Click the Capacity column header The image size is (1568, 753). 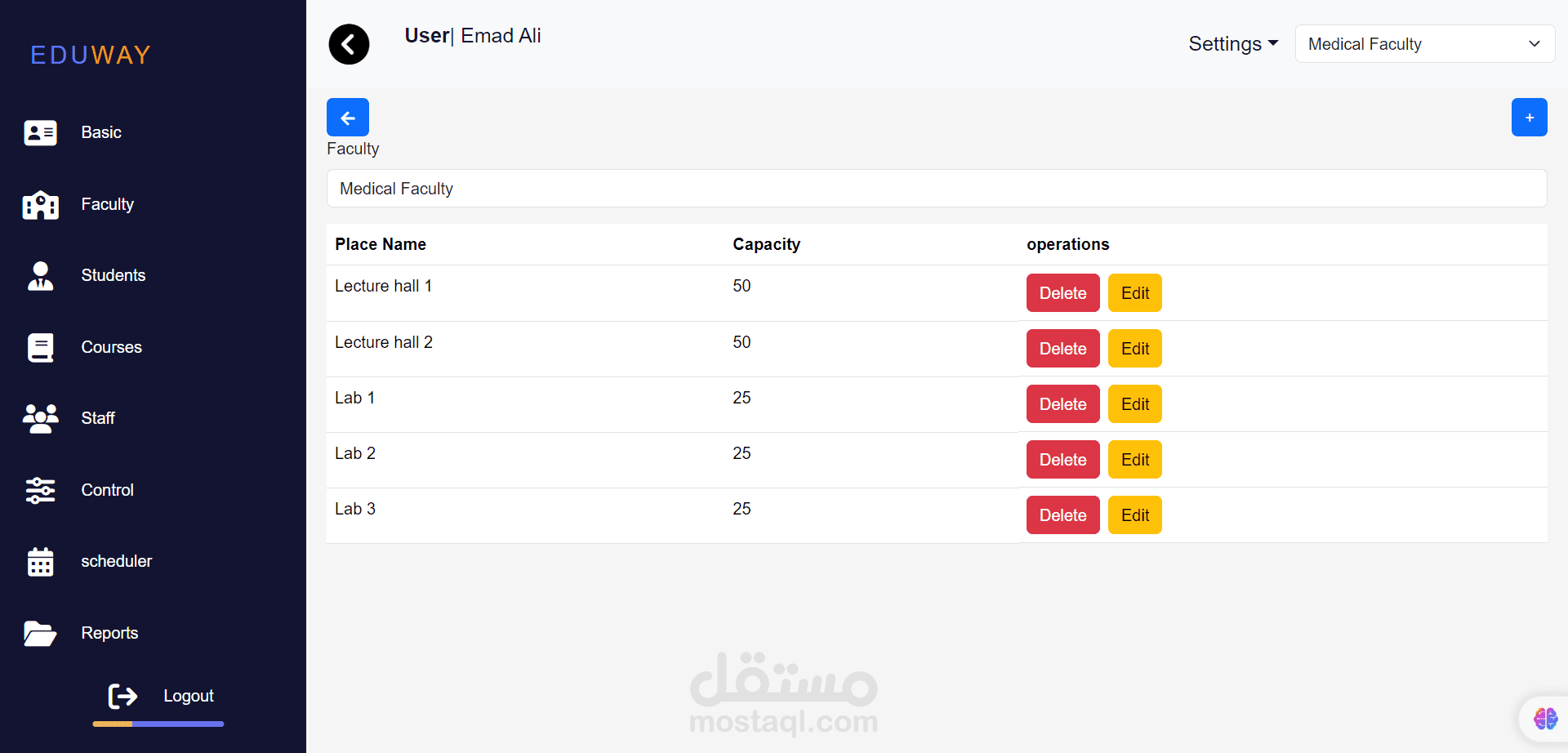766,244
